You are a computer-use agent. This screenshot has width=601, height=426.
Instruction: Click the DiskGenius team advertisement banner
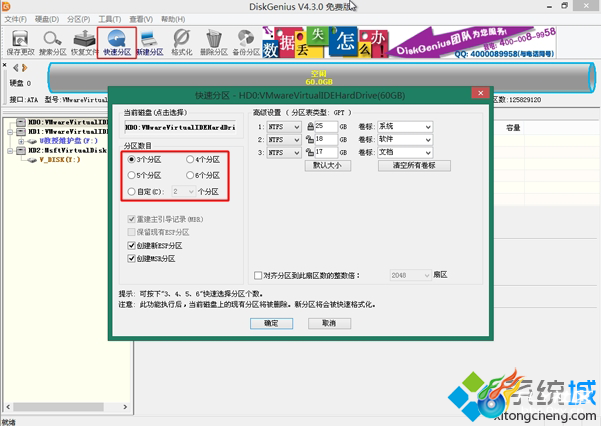coord(409,42)
